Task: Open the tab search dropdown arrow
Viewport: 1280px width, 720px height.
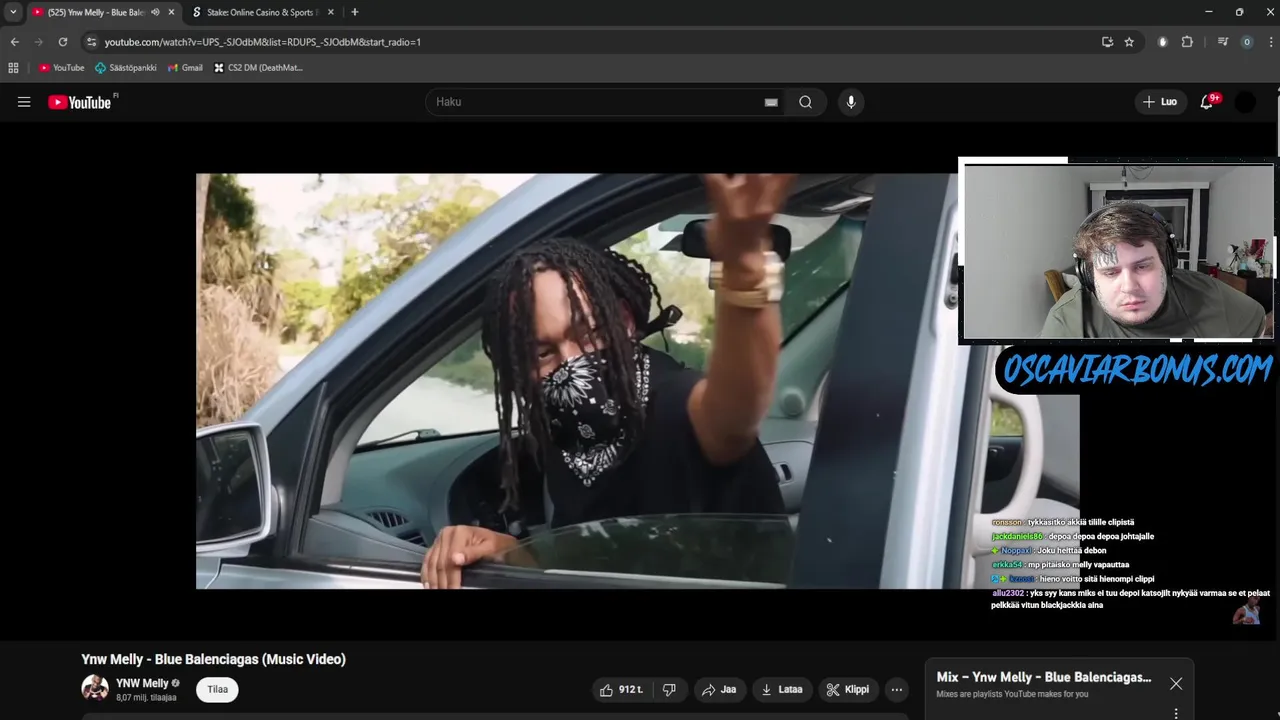Action: 13,12
